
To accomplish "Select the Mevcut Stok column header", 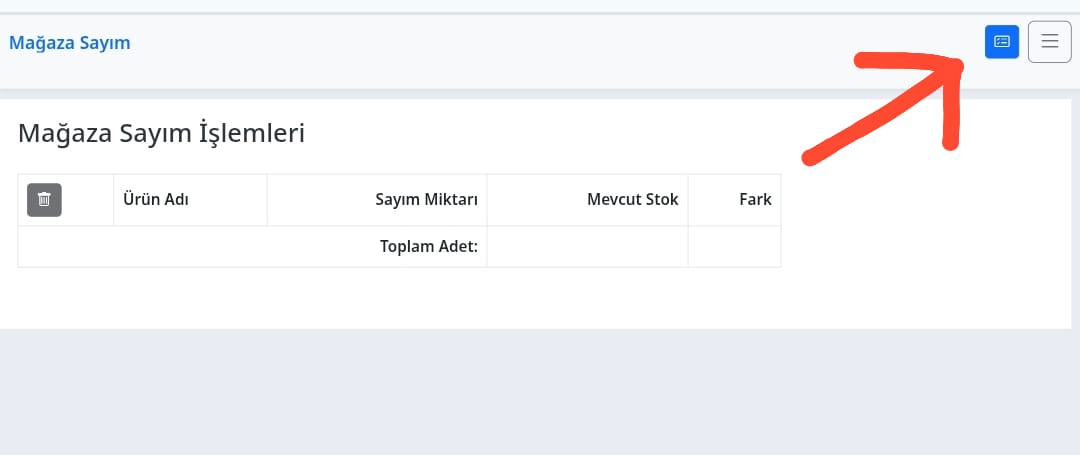I will (588, 200).
